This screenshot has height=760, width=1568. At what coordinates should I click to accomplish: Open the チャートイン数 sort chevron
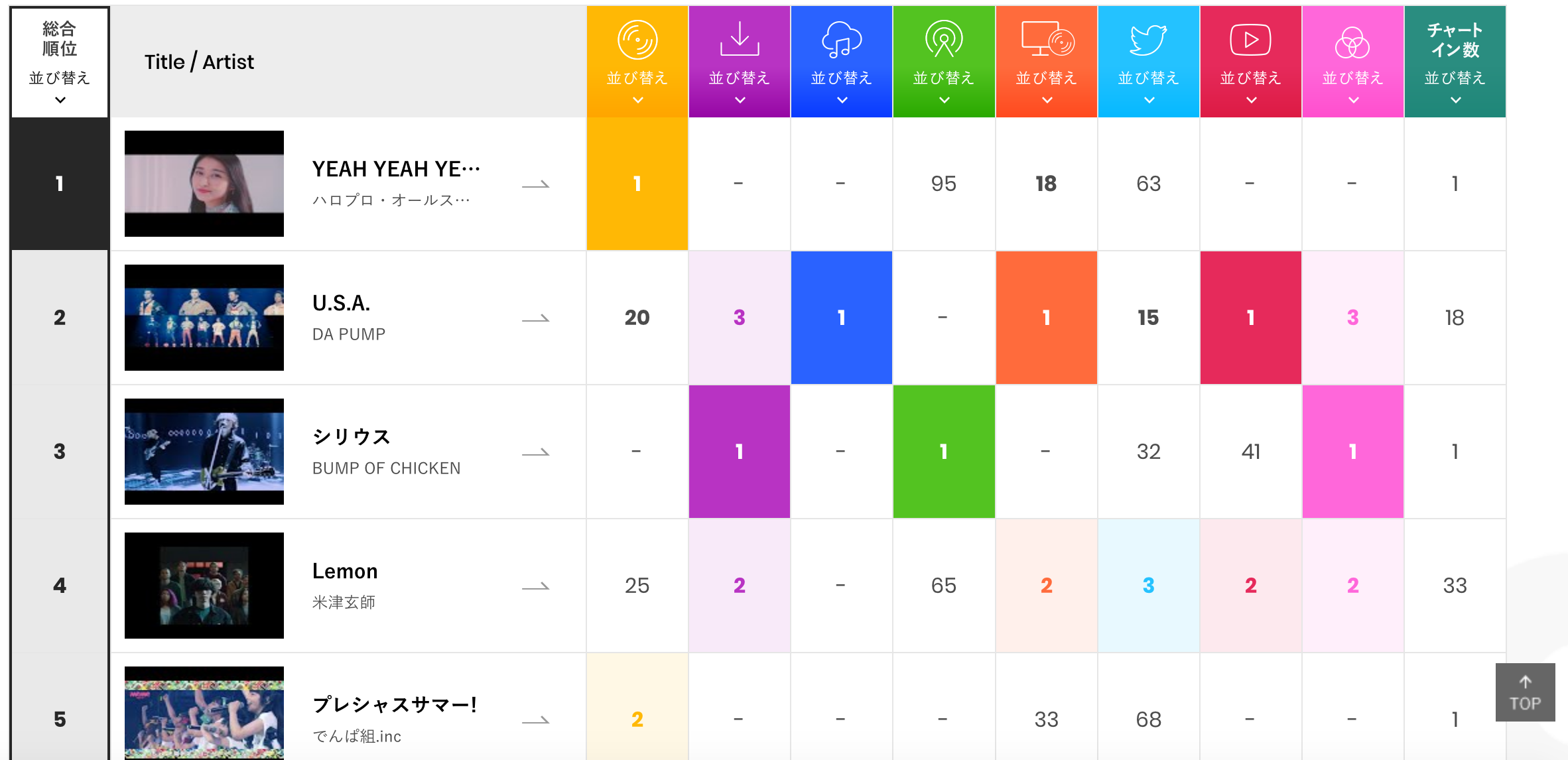click(x=1455, y=100)
